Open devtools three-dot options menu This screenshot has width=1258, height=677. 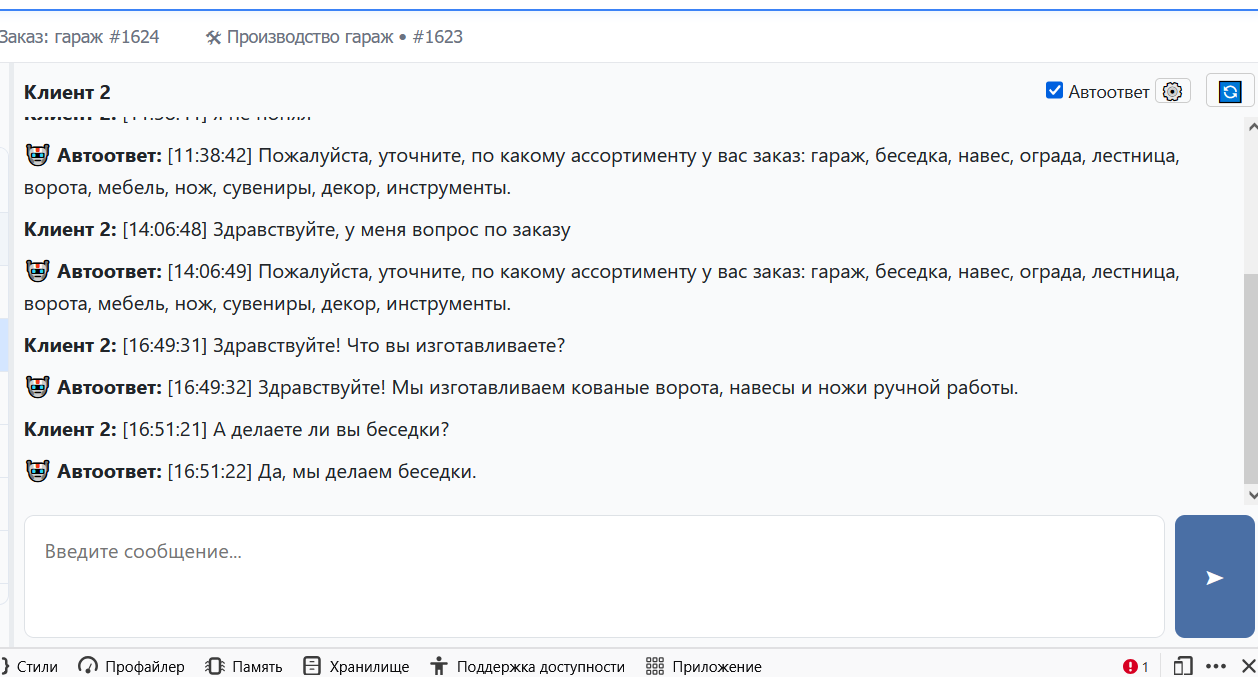(x=1216, y=666)
